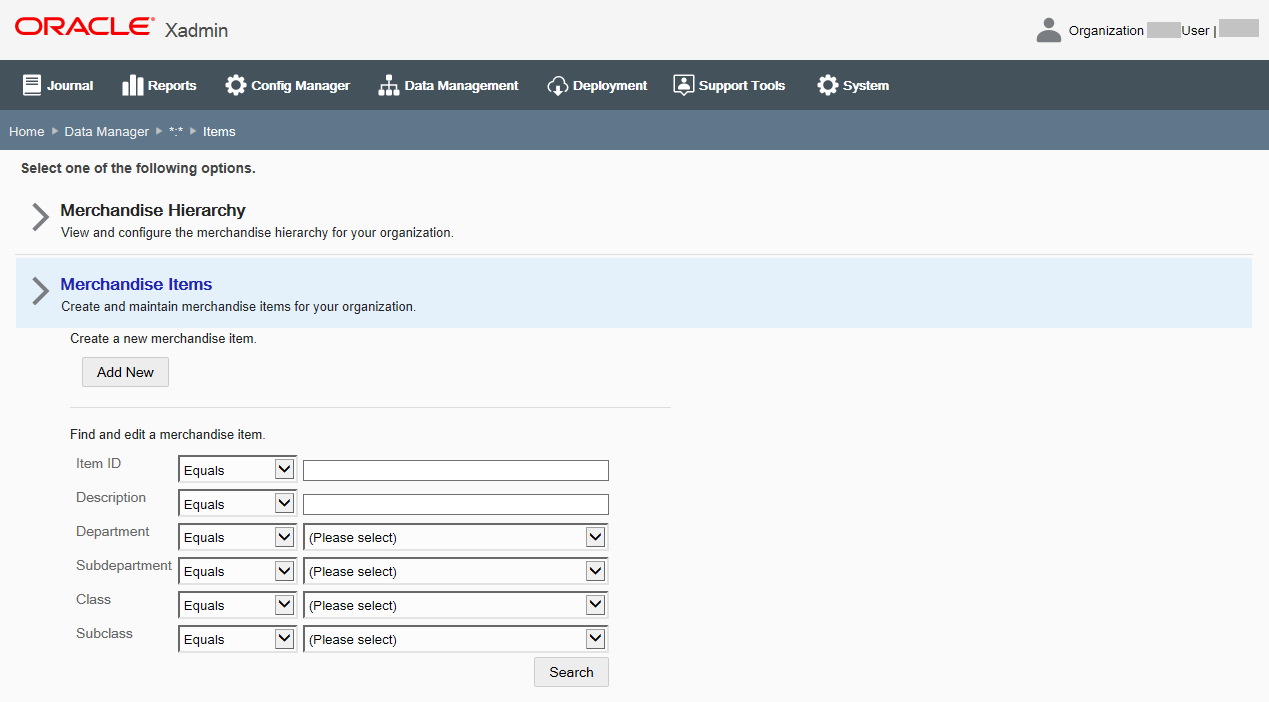Open Subdepartment (Please select) value dropdown

click(x=456, y=571)
